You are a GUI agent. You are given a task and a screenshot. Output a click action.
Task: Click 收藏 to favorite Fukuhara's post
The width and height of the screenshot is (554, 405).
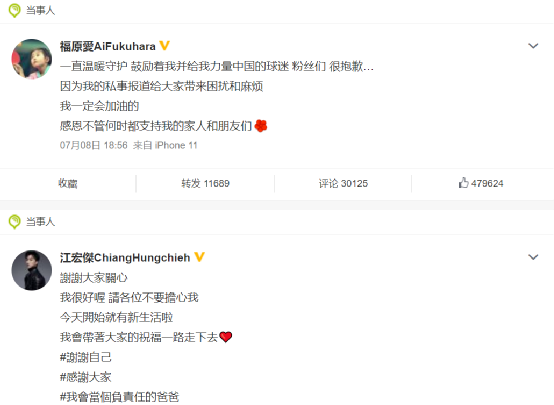pos(67,183)
